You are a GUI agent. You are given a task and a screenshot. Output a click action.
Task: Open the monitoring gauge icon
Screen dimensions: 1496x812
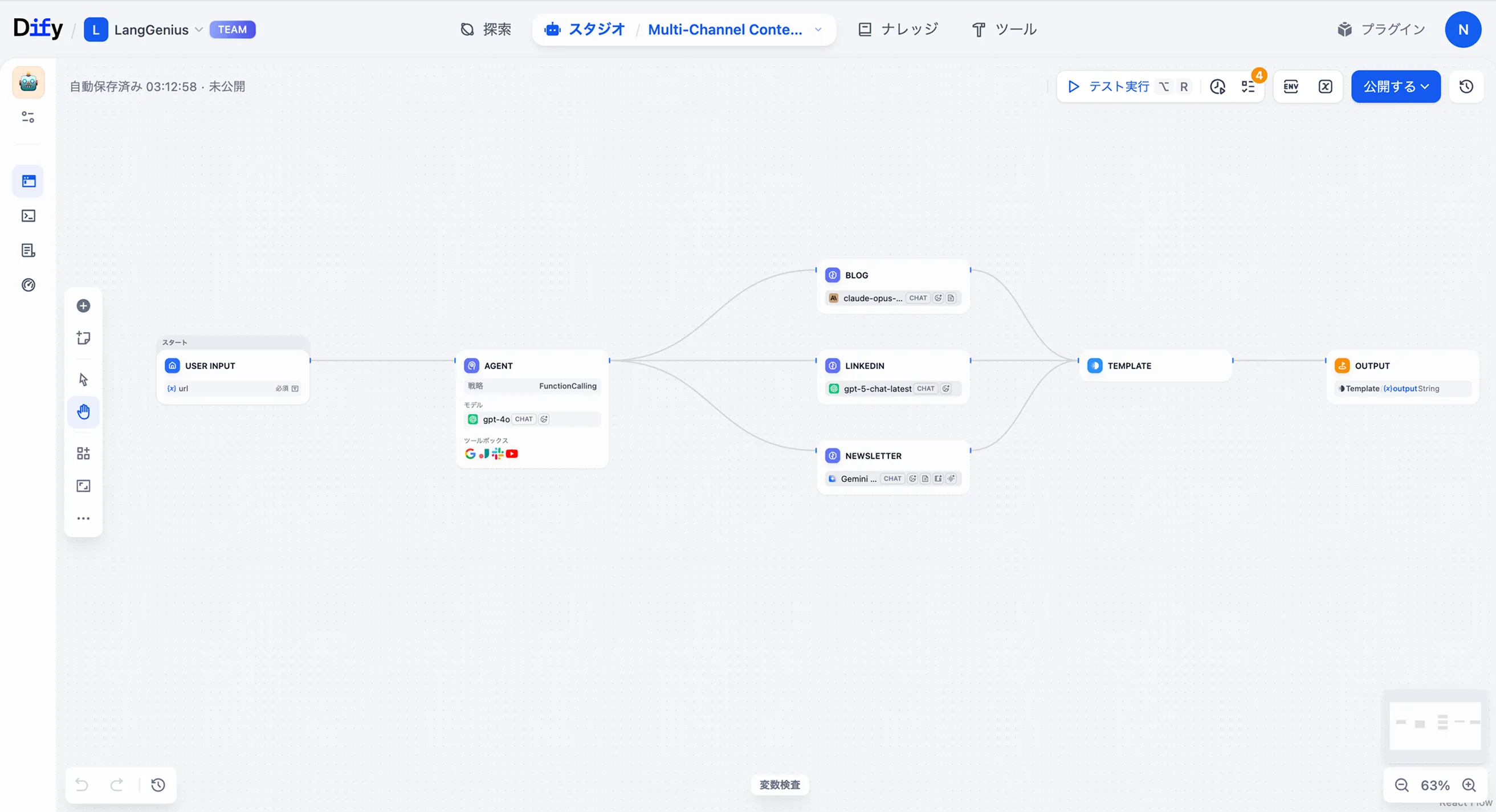(28, 285)
